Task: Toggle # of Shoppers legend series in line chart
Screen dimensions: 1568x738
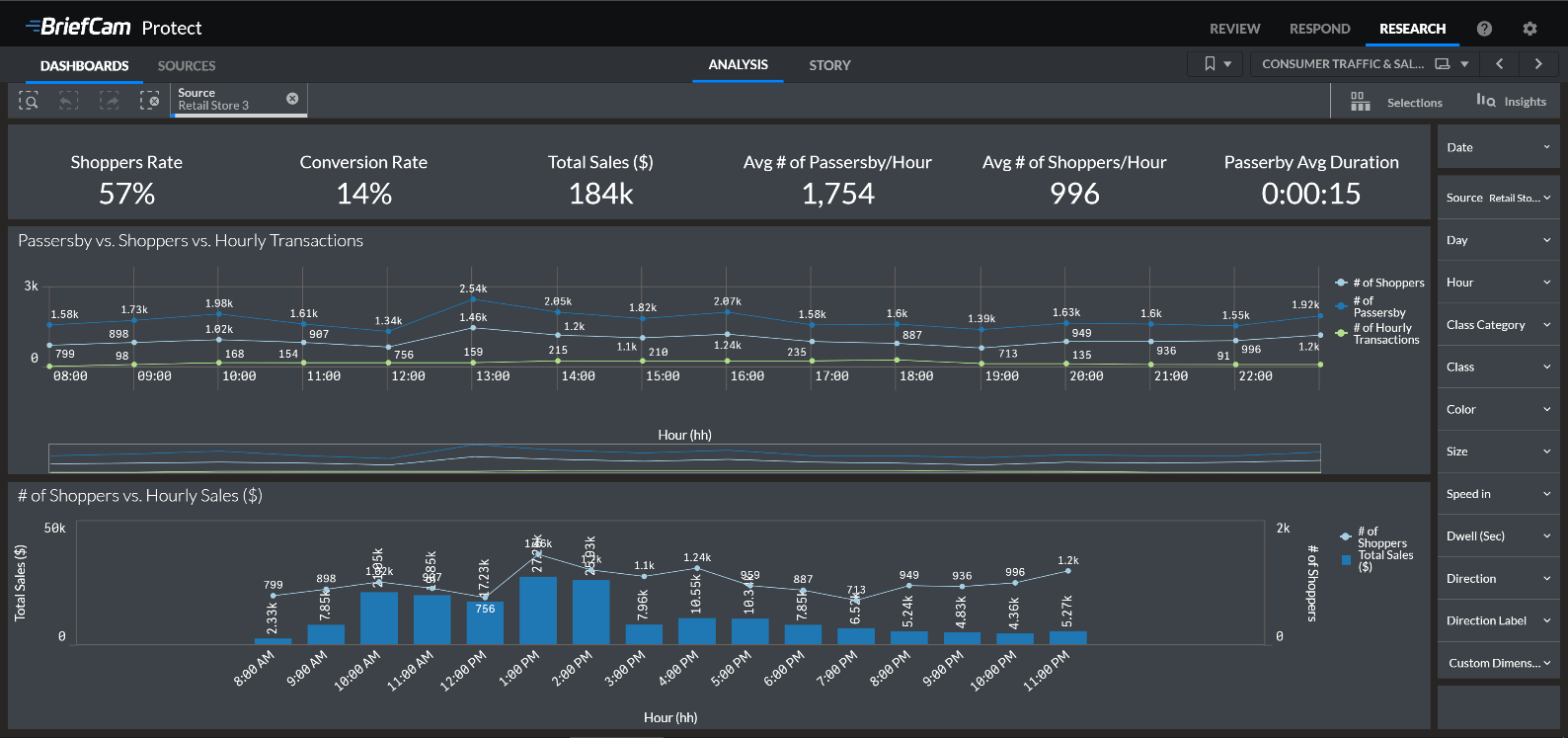Action: [x=1379, y=283]
